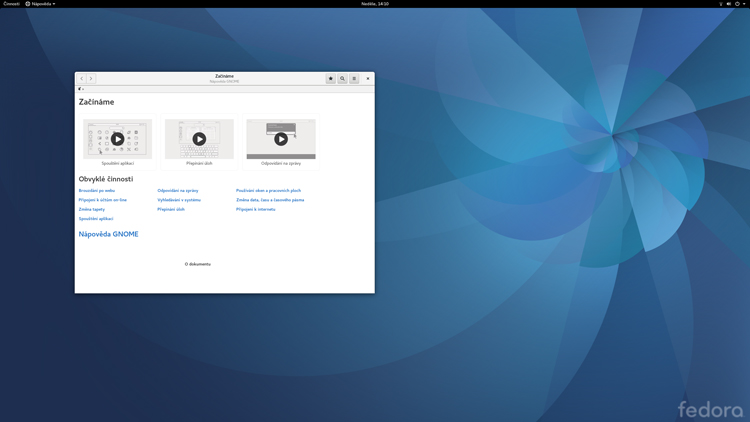The image size is (750, 422).
Task: Go forward with the right arrow button
Action: (x=91, y=78)
